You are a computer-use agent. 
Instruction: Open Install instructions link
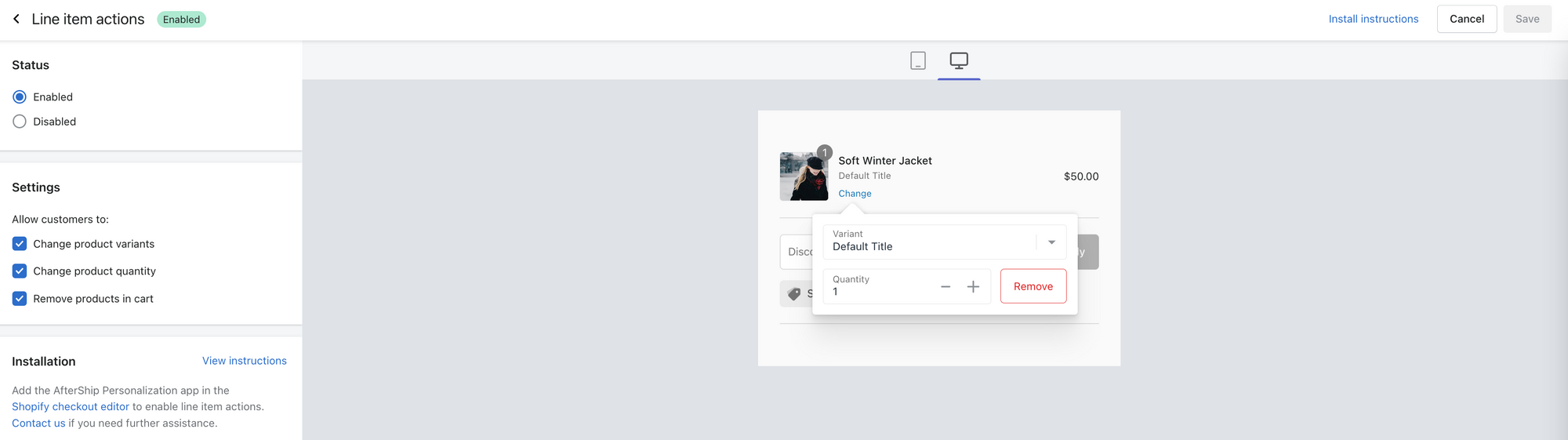click(x=1373, y=19)
